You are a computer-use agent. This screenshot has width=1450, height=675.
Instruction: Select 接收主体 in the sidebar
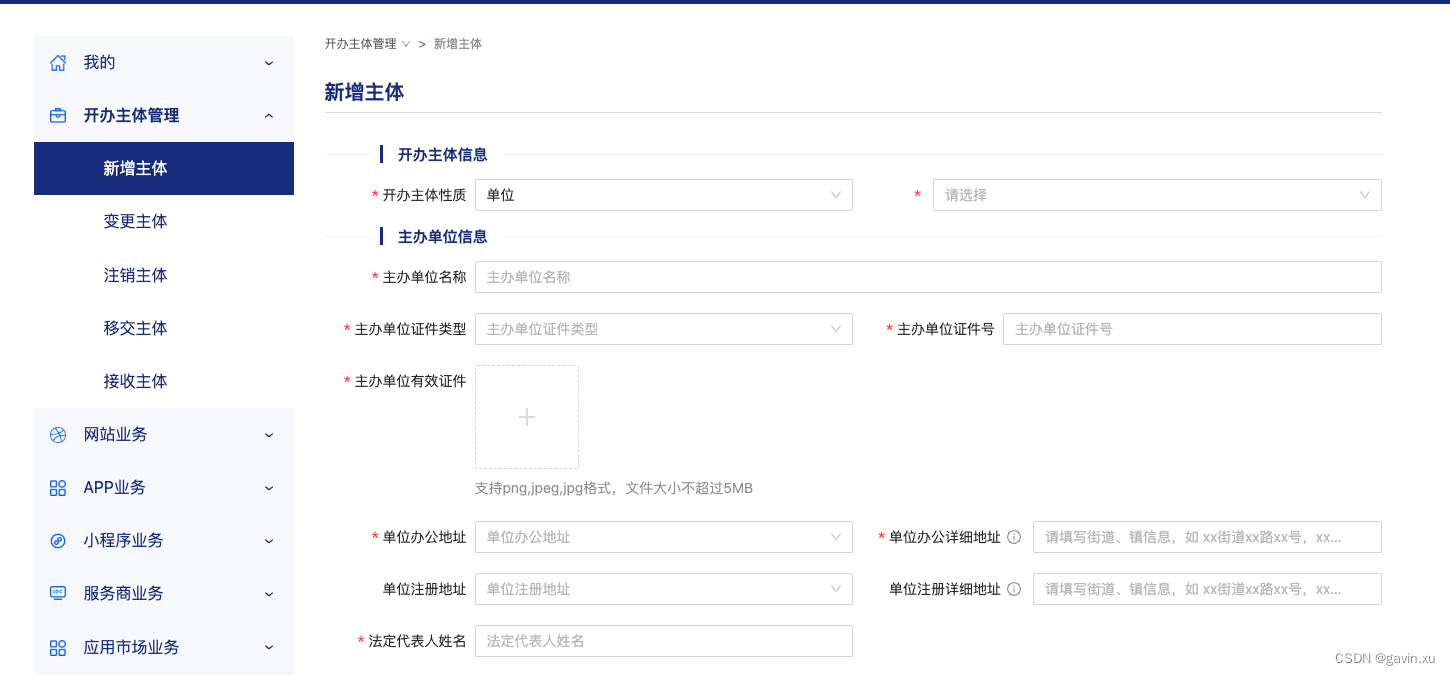pyautogui.click(x=164, y=381)
